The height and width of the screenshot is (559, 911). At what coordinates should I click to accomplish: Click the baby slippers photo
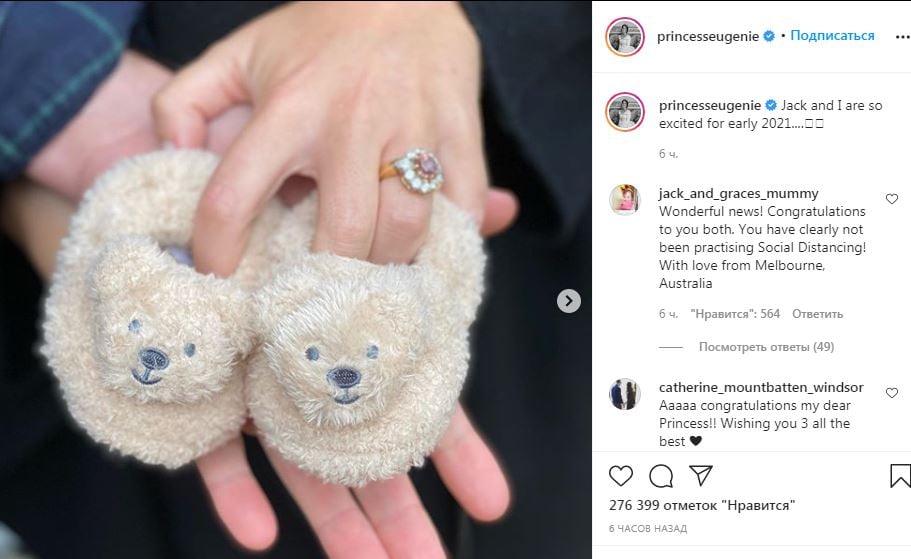pos(296,280)
